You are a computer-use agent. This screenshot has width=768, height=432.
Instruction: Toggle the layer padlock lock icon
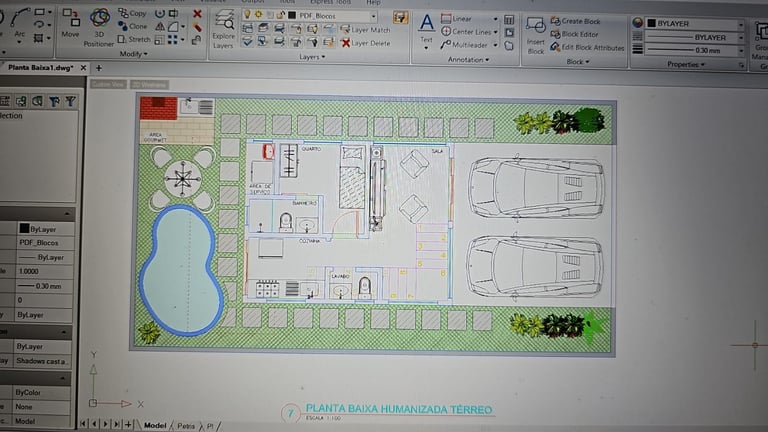[x=281, y=16]
